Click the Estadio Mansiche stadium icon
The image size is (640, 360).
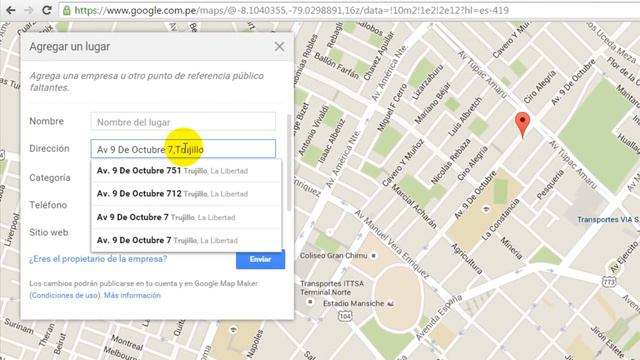pyautogui.click(x=391, y=303)
